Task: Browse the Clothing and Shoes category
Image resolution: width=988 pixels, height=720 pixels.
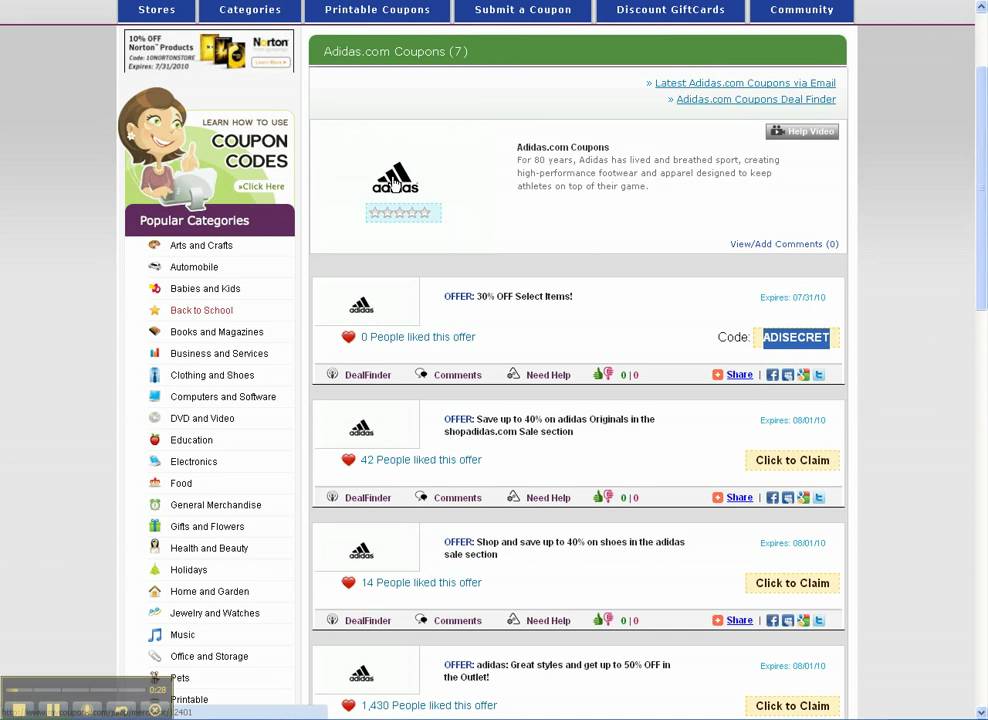Action: tap(212, 375)
